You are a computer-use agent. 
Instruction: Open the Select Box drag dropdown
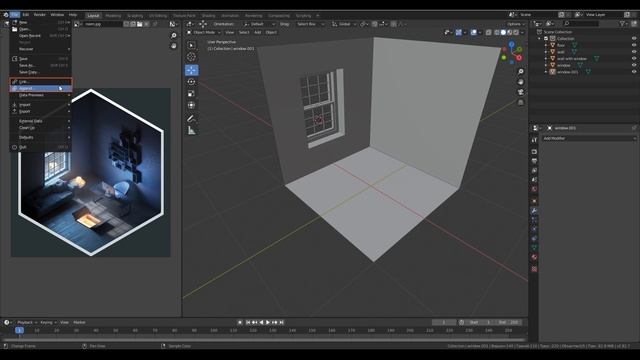tap(310, 24)
